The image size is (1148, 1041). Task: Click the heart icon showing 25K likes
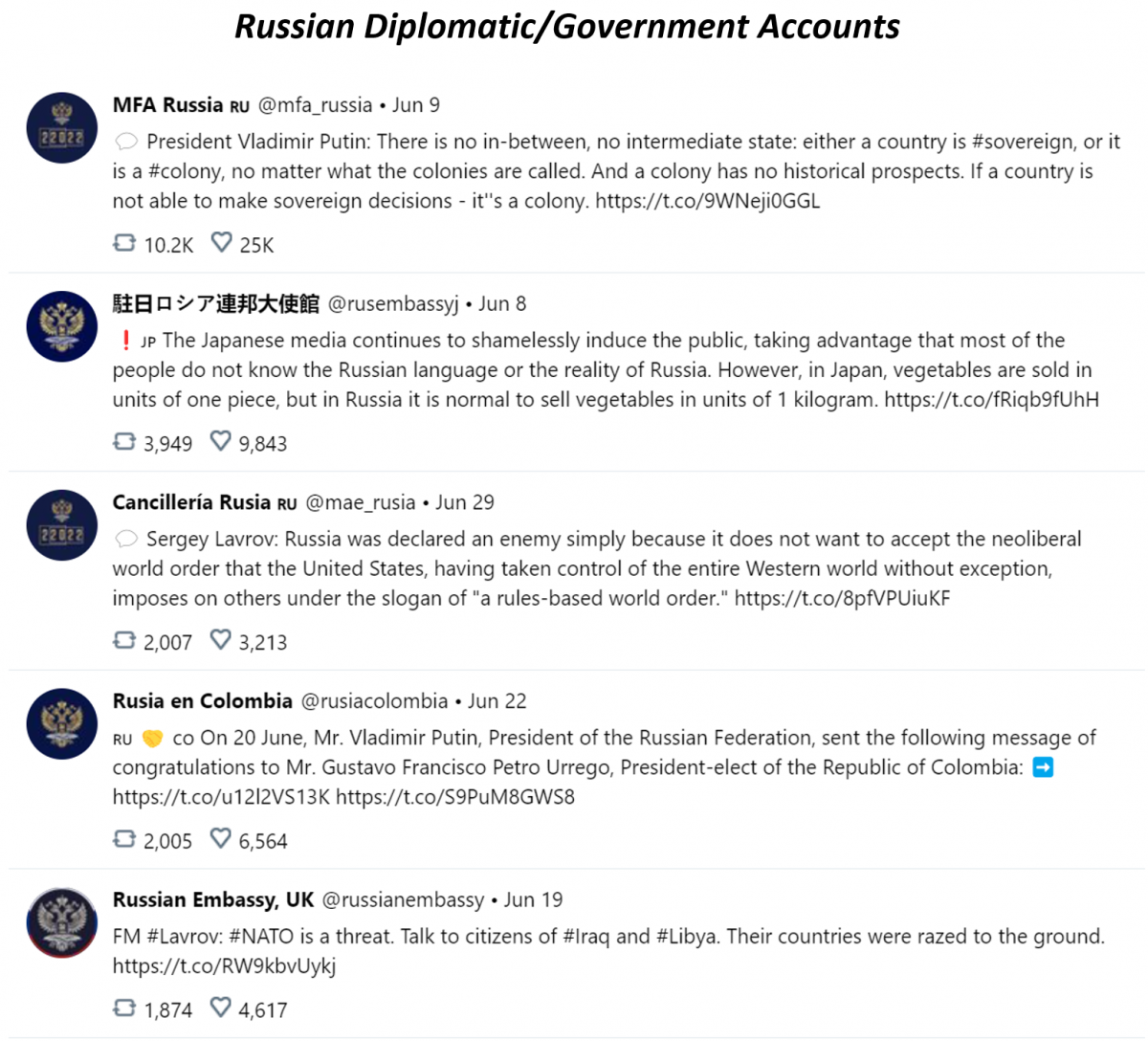(221, 242)
